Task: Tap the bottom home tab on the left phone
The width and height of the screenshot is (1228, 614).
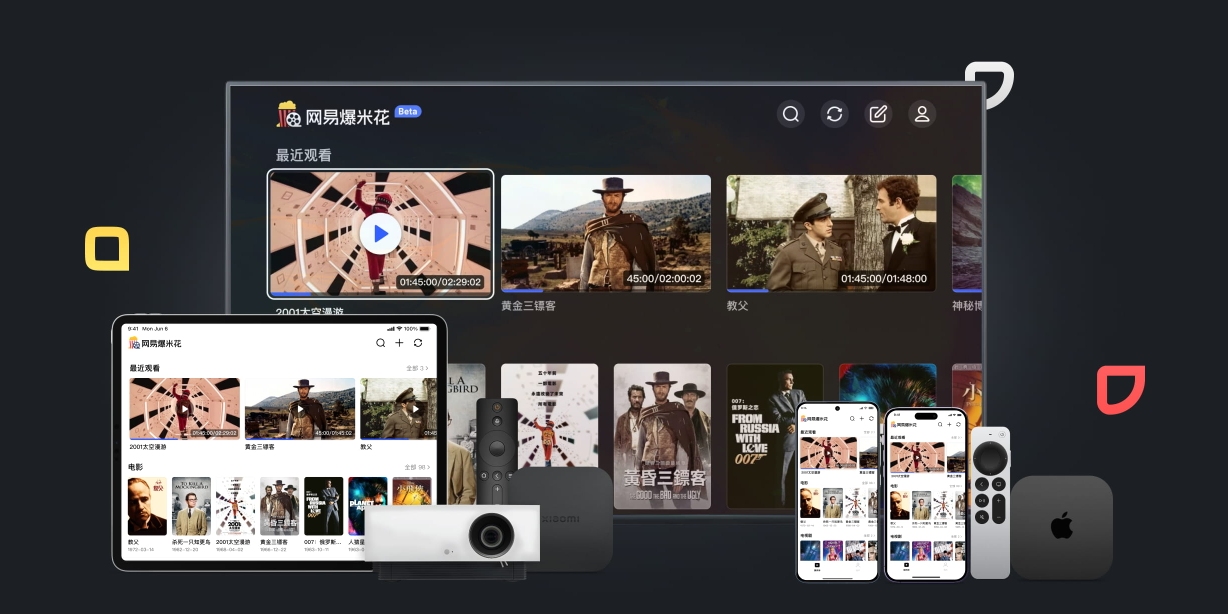Action: (x=817, y=567)
